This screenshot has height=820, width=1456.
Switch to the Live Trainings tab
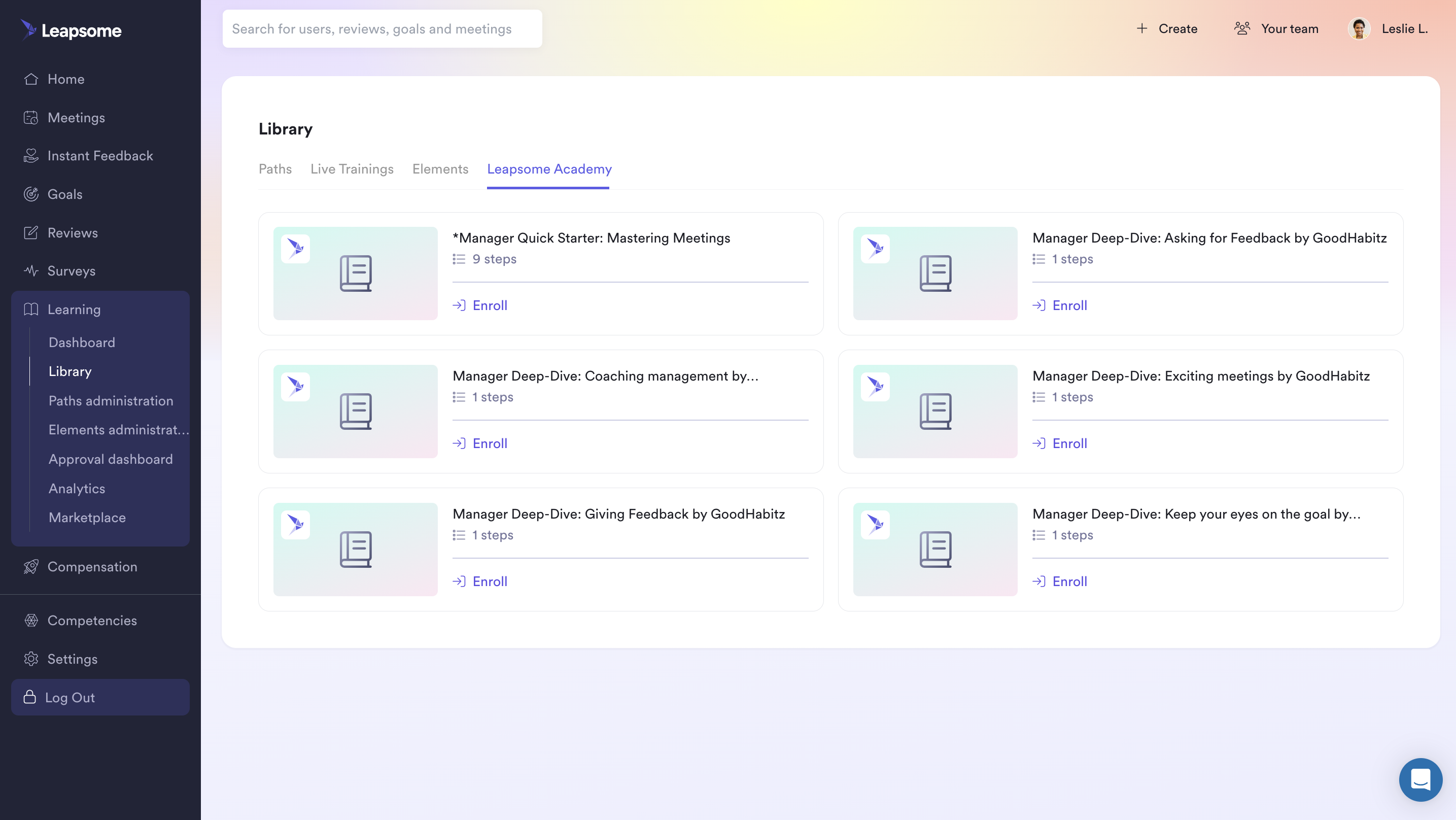point(352,169)
